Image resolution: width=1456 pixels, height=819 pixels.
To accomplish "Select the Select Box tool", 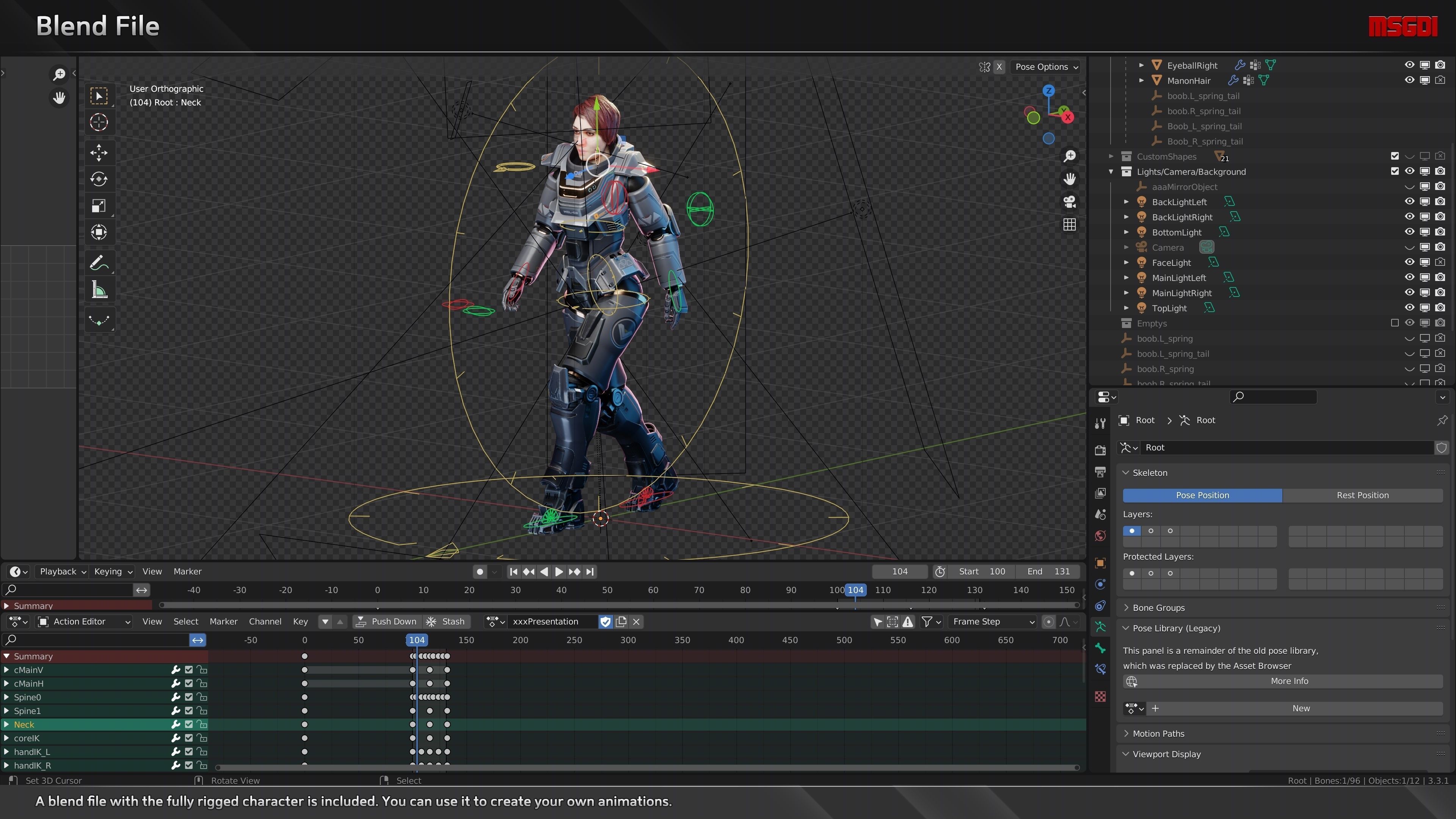I will pyautogui.click(x=99, y=96).
